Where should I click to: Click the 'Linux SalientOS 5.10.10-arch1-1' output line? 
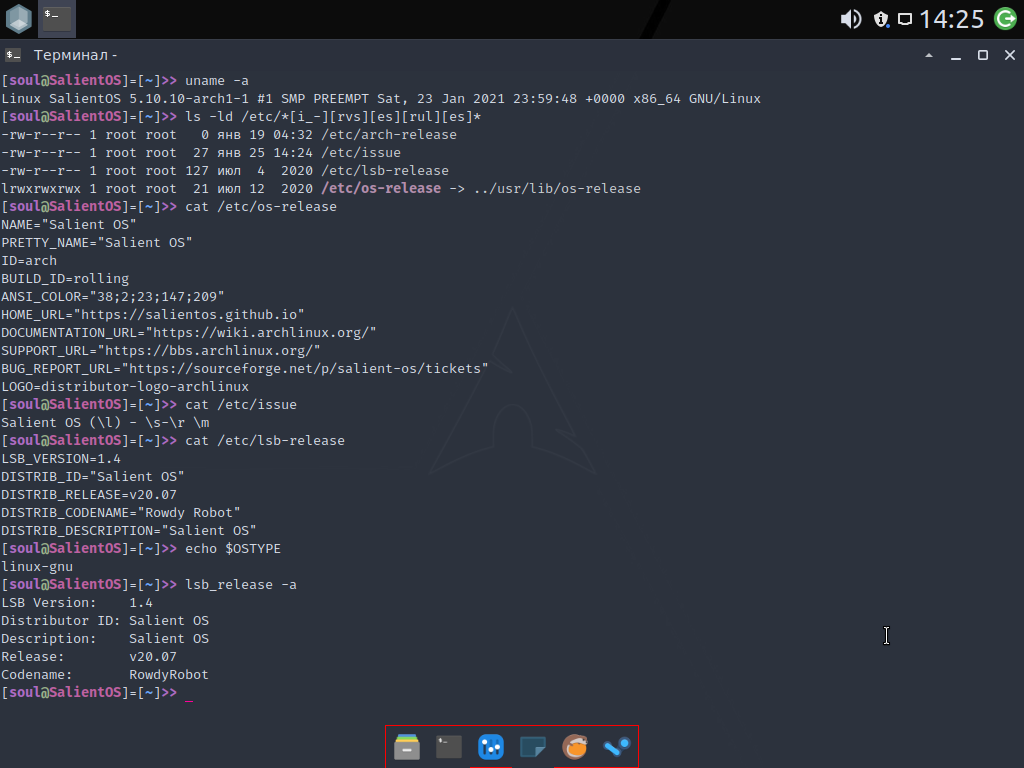(381, 99)
